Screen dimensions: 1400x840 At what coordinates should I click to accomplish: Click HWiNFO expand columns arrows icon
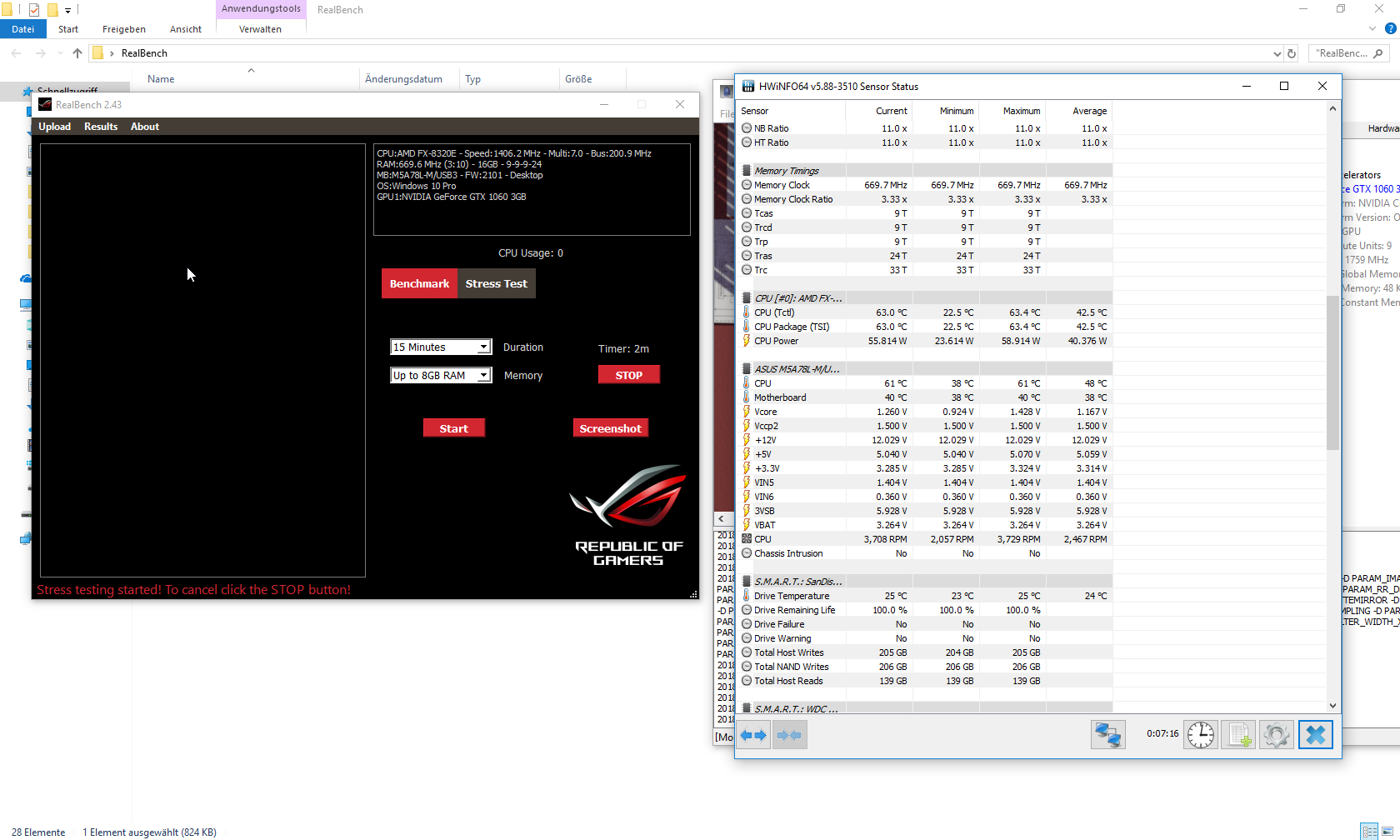tap(753, 735)
